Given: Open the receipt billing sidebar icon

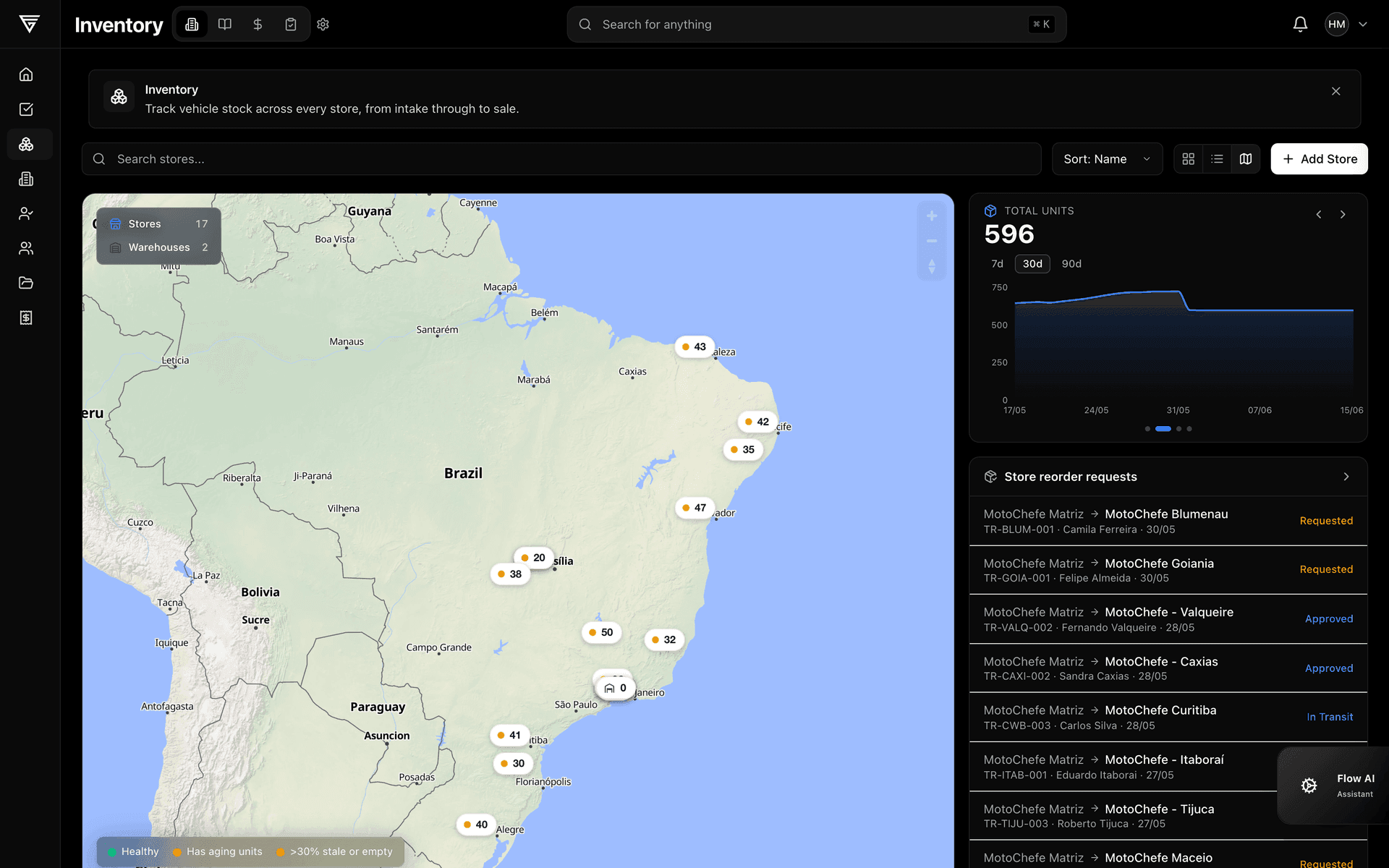Looking at the screenshot, I should coord(26,318).
